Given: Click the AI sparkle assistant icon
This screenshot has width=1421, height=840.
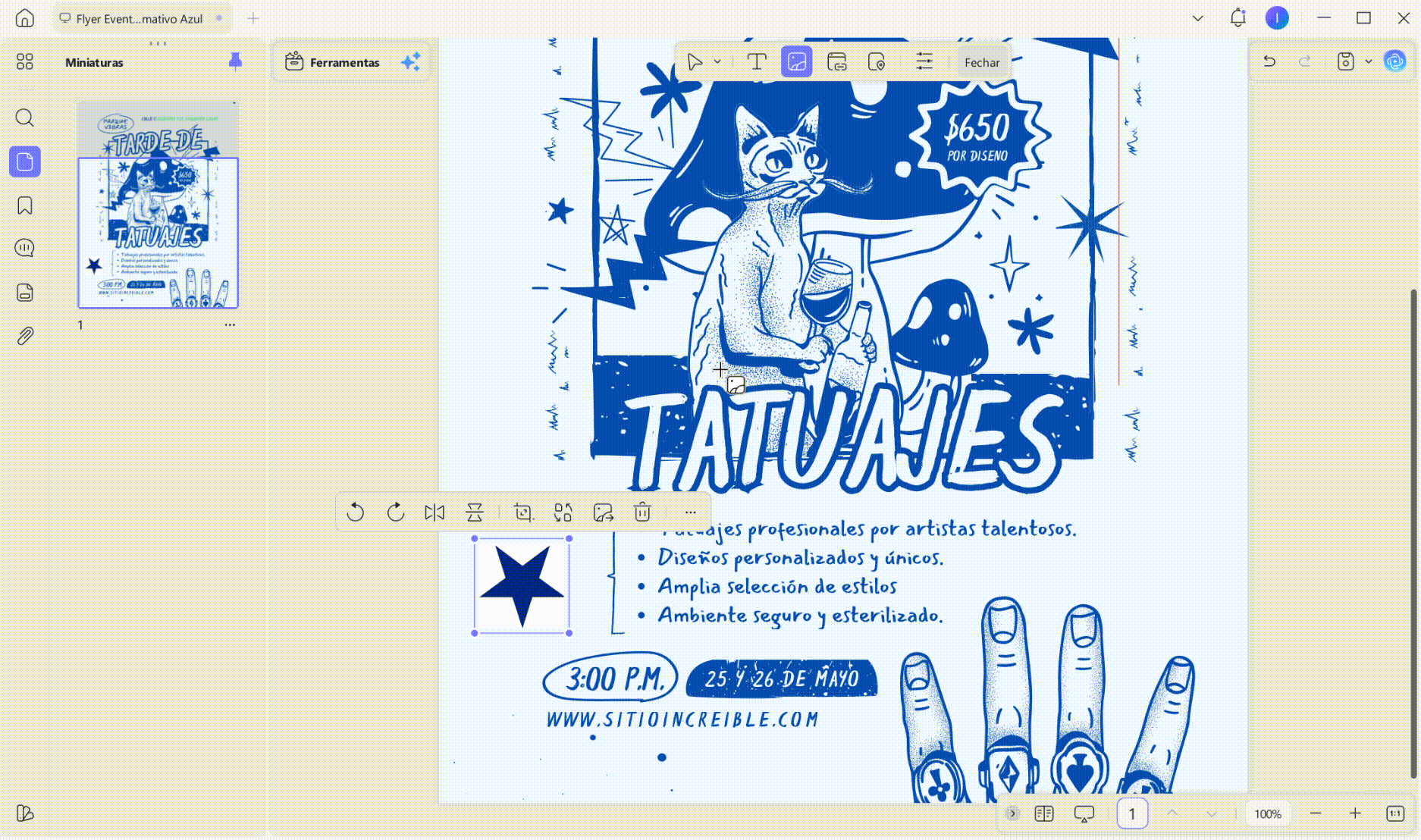Looking at the screenshot, I should (410, 62).
